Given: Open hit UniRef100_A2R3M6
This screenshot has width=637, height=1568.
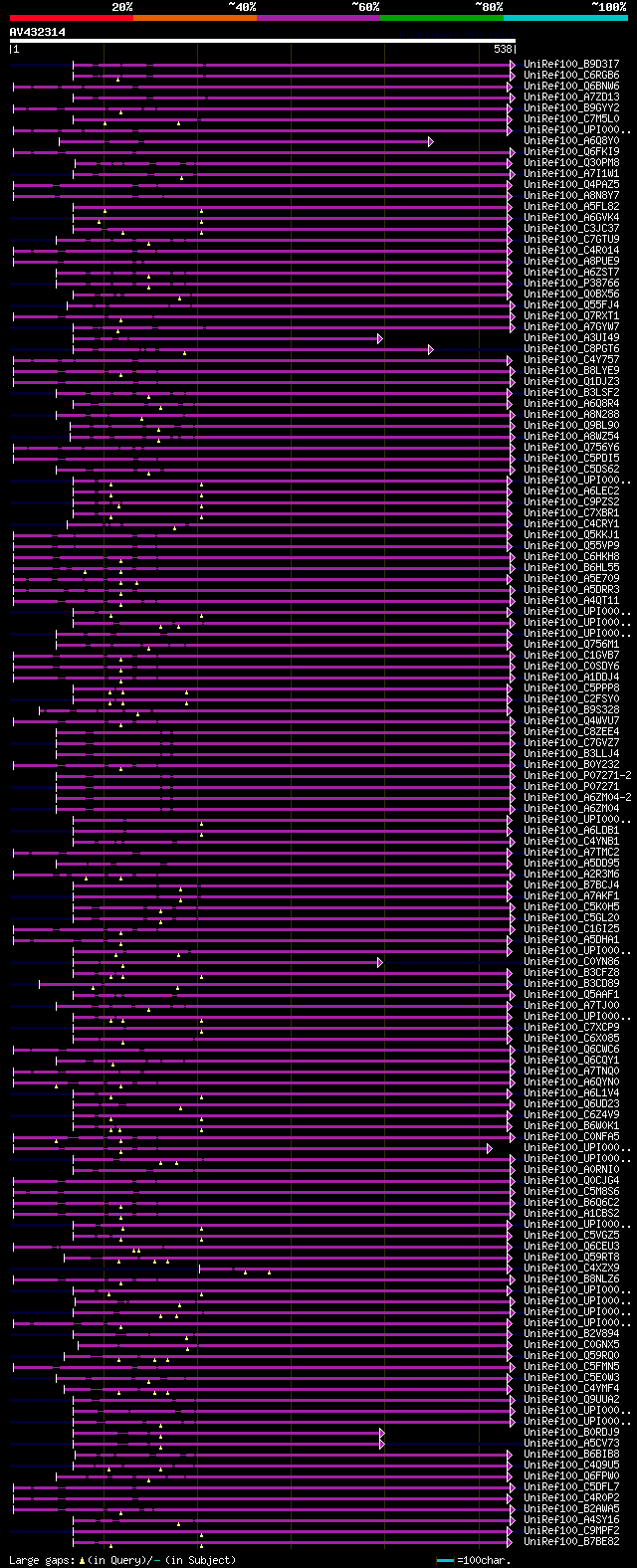Looking at the screenshot, I should point(571,874).
